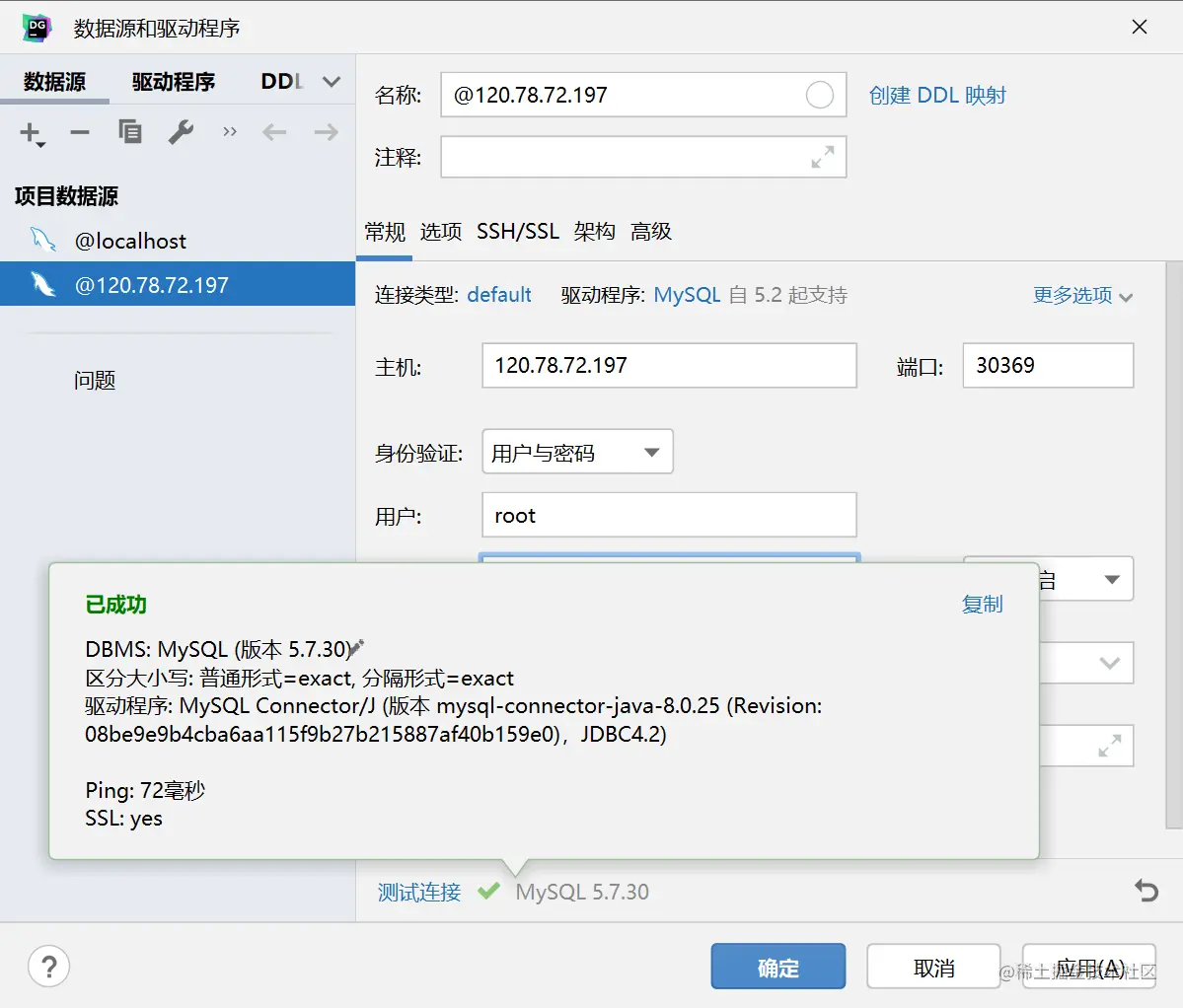The width and height of the screenshot is (1183, 1008).
Task: Switch to the 数据源 tab
Action: click(x=54, y=82)
